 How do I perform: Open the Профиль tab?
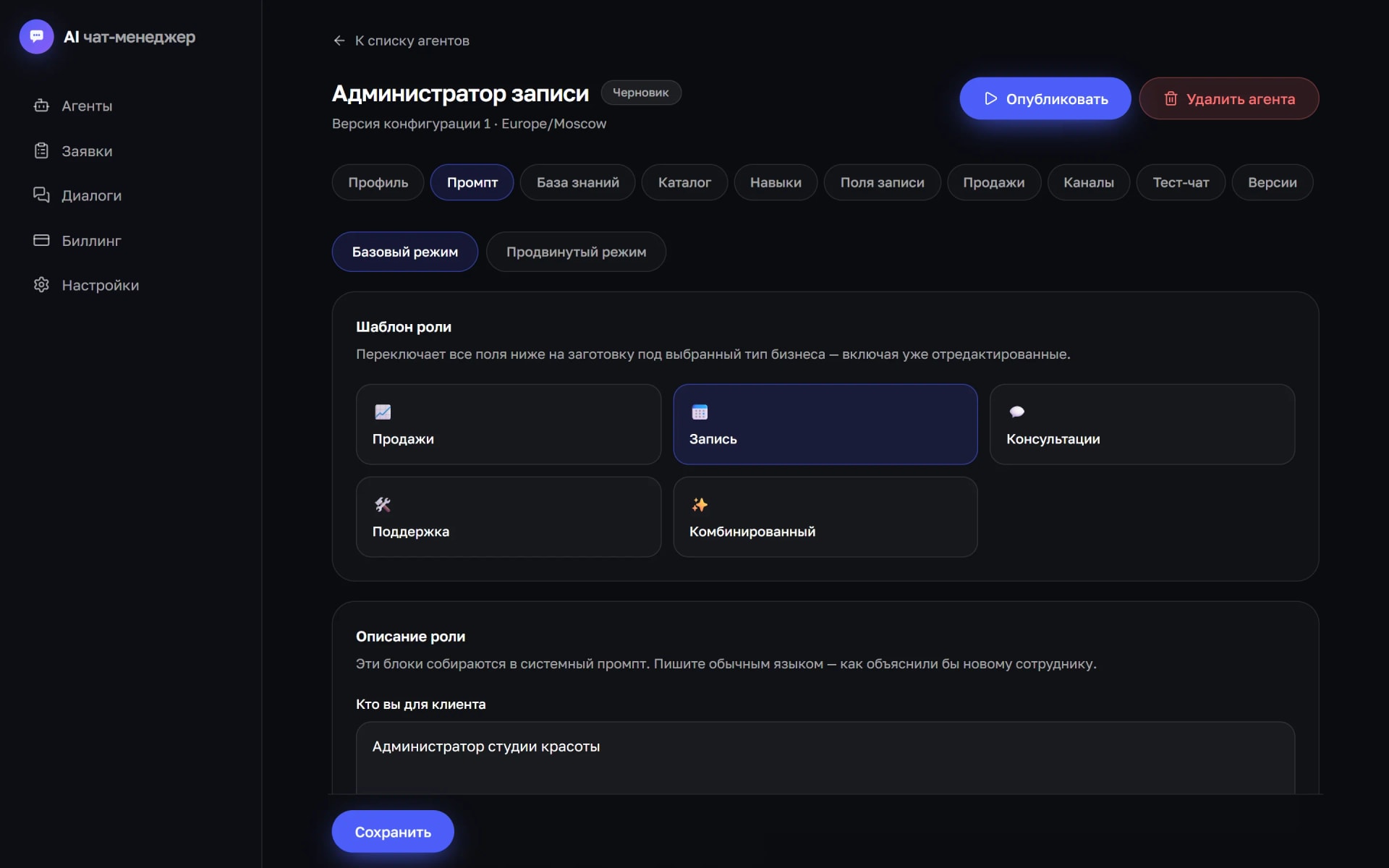coord(378,182)
